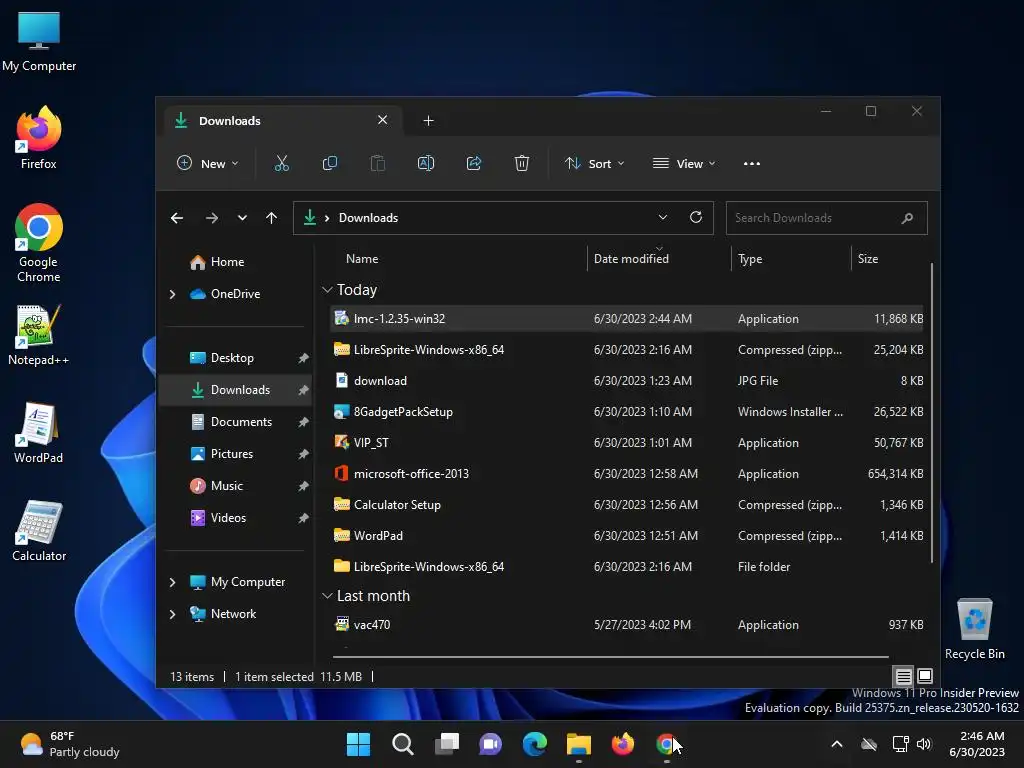The height and width of the screenshot is (768, 1024).
Task: Go up one folder level arrow
Action: point(272,218)
